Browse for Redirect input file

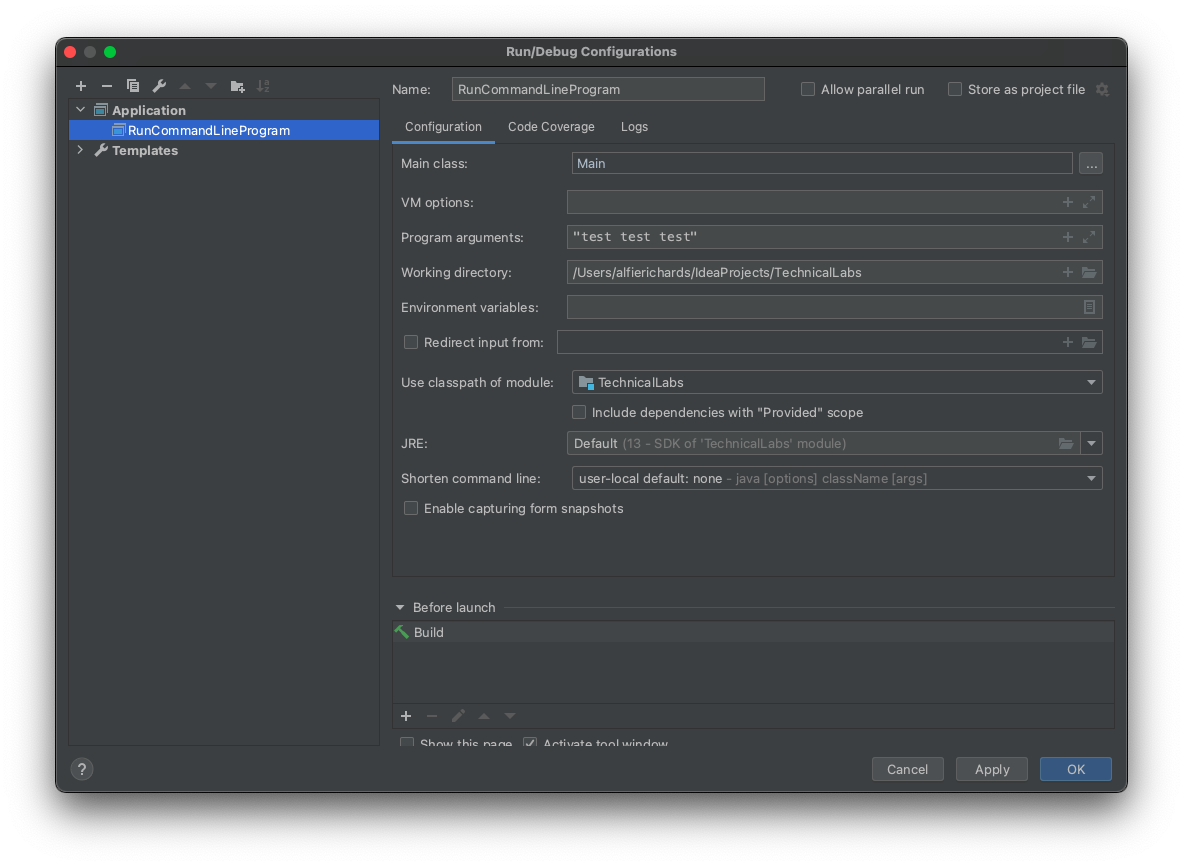coord(1089,342)
